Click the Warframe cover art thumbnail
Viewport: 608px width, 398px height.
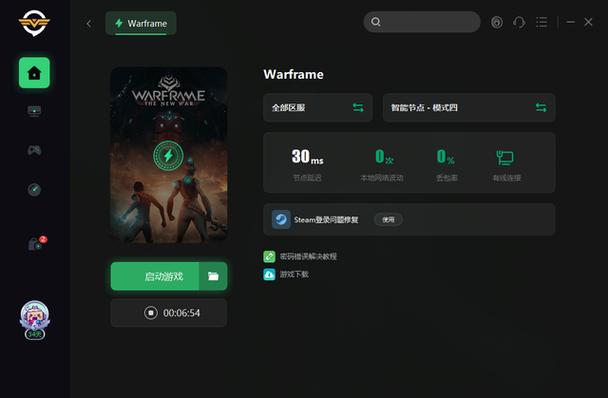point(169,155)
